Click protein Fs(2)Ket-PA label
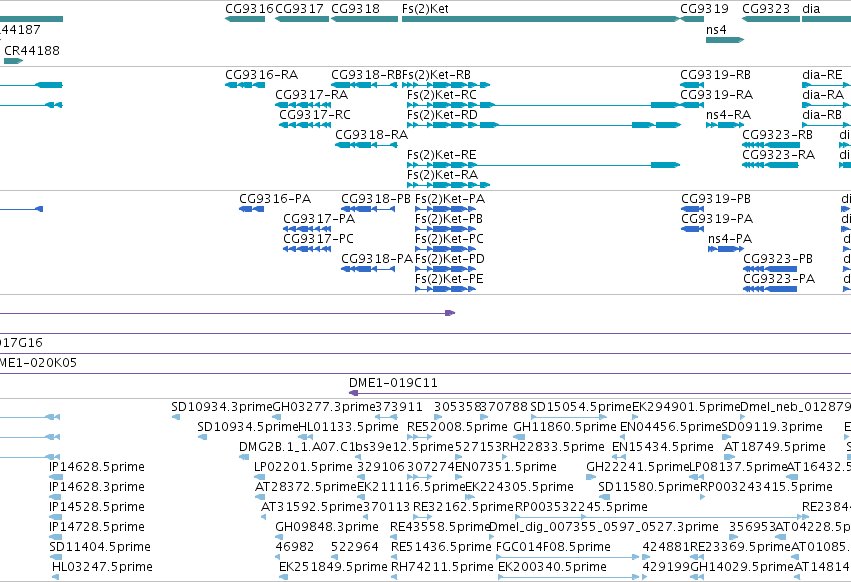 pyautogui.click(x=450, y=199)
